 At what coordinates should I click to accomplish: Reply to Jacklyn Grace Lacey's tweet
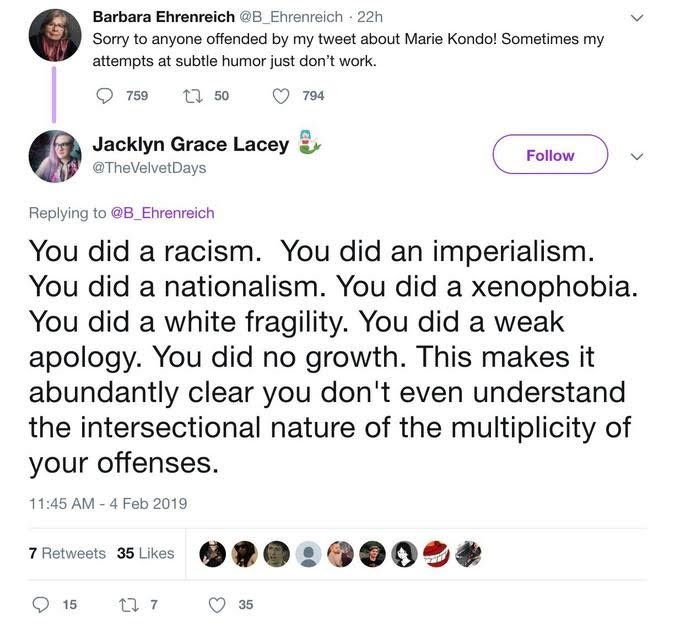(x=42, y=604)
